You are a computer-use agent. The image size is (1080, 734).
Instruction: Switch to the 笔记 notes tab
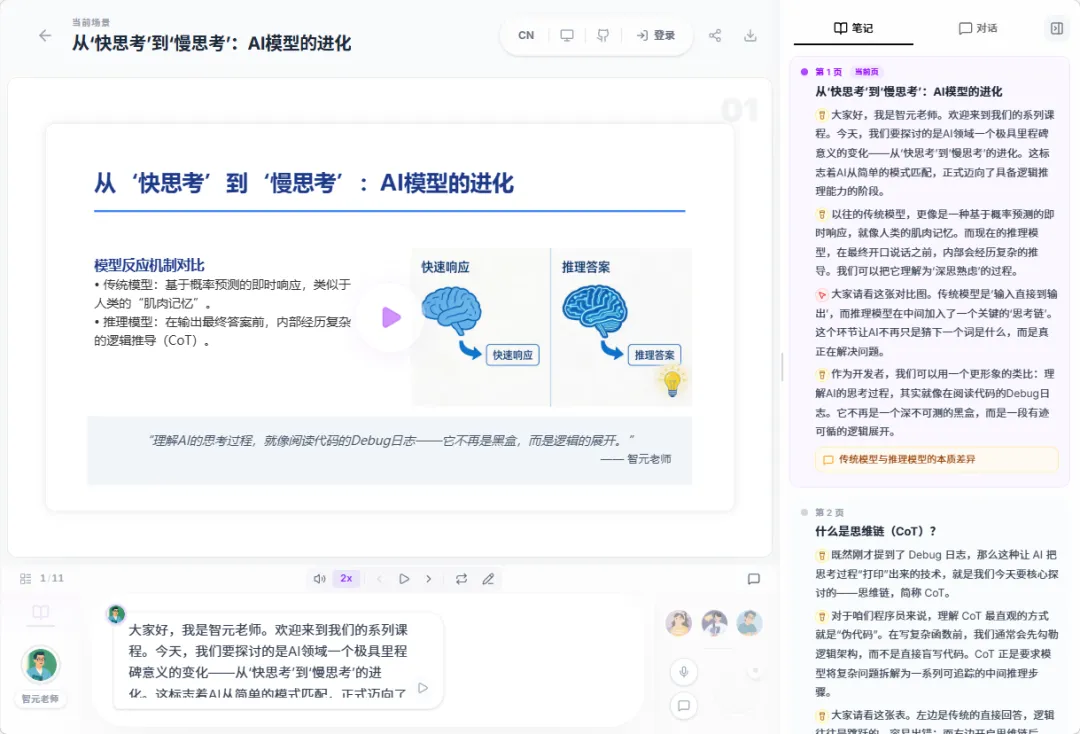853,28
